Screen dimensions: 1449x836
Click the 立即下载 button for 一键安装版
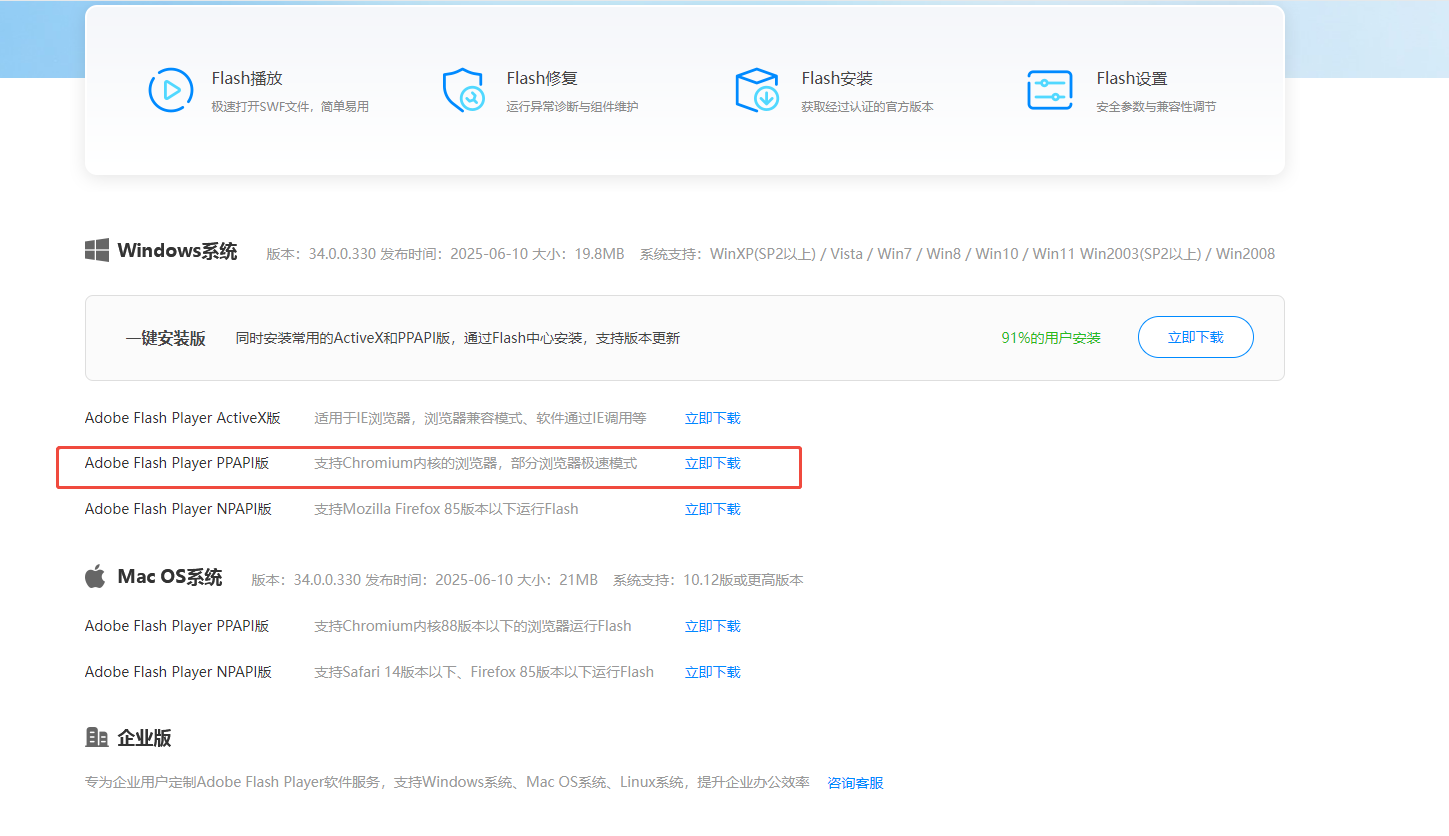coord(1196,337)
